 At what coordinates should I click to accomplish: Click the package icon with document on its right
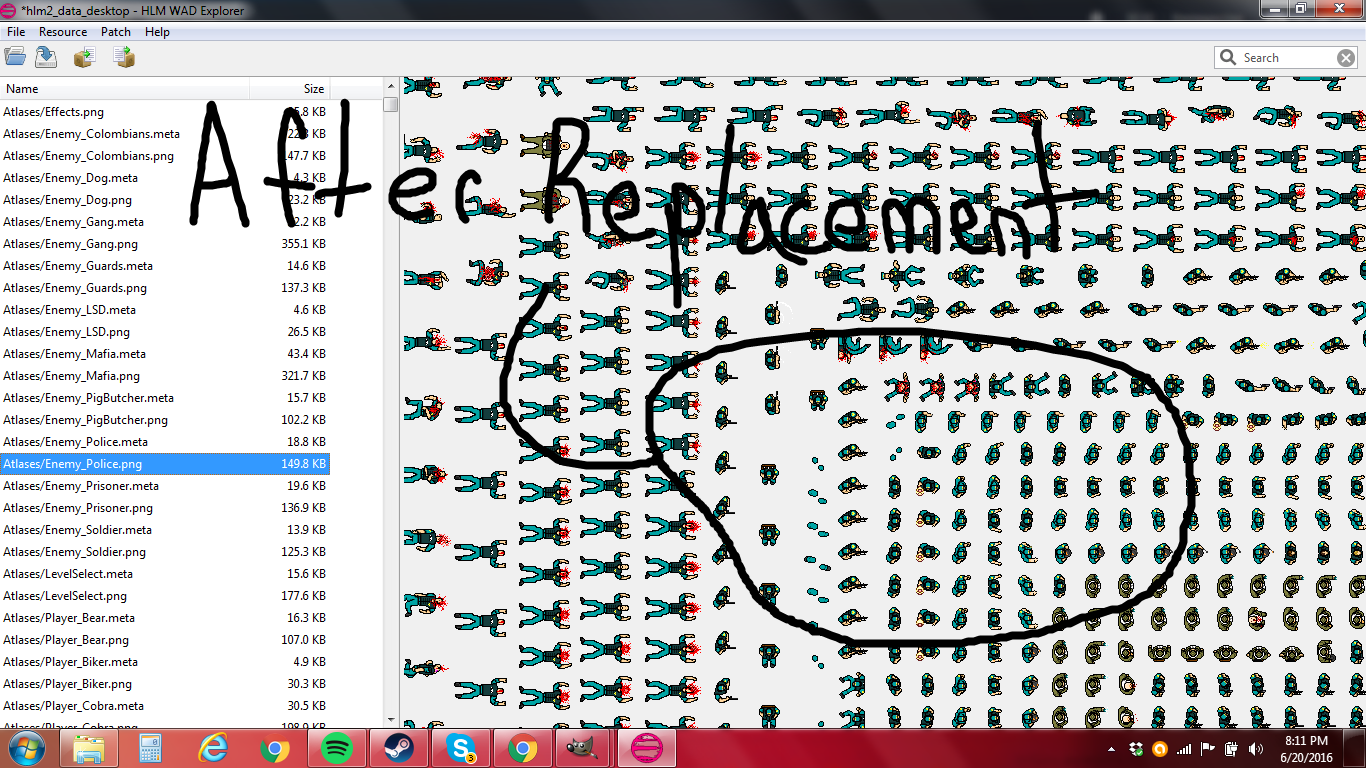point(84,58)
